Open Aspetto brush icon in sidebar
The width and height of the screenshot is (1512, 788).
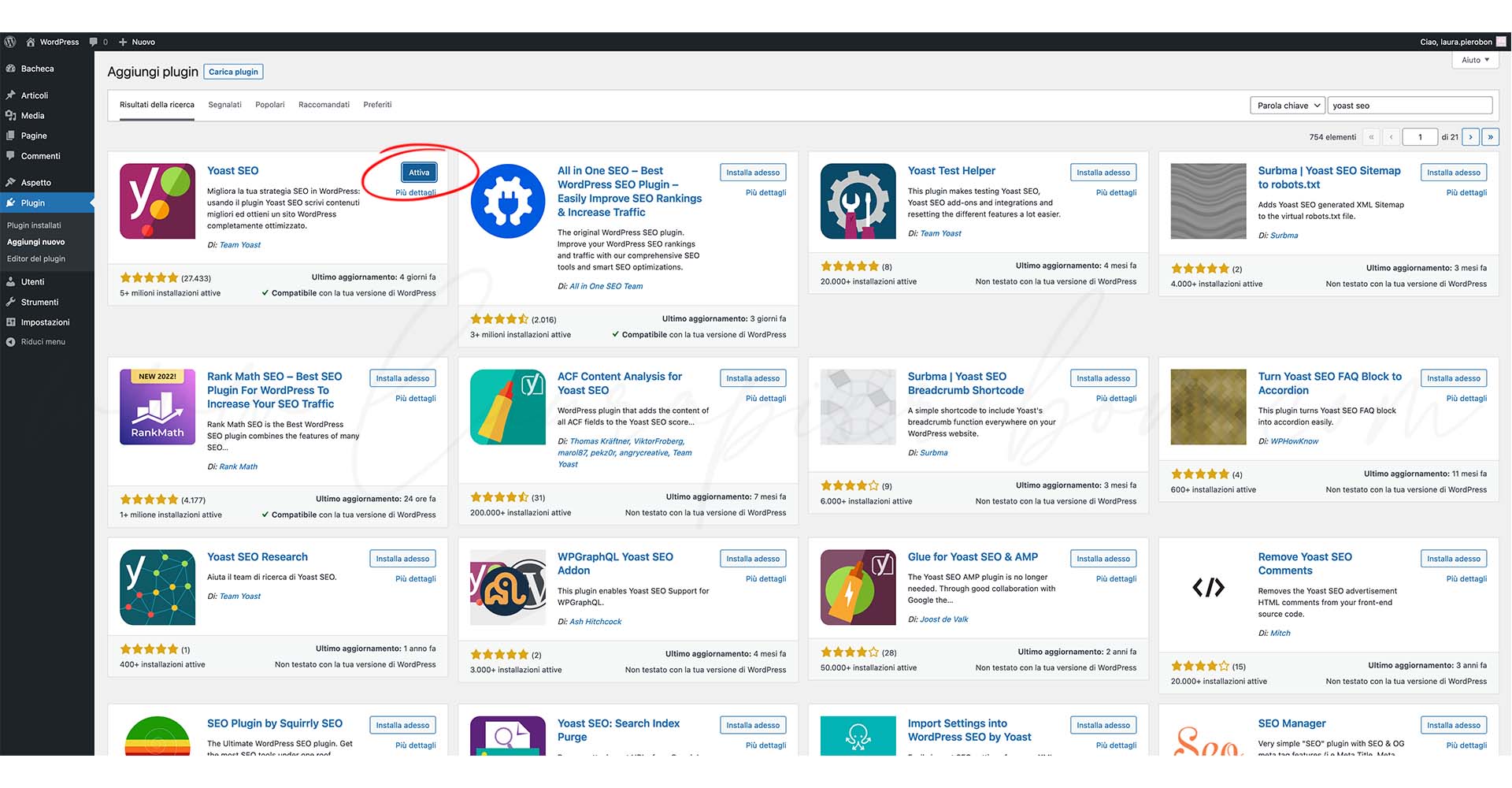pyautogui.click(x=11, y=182)
